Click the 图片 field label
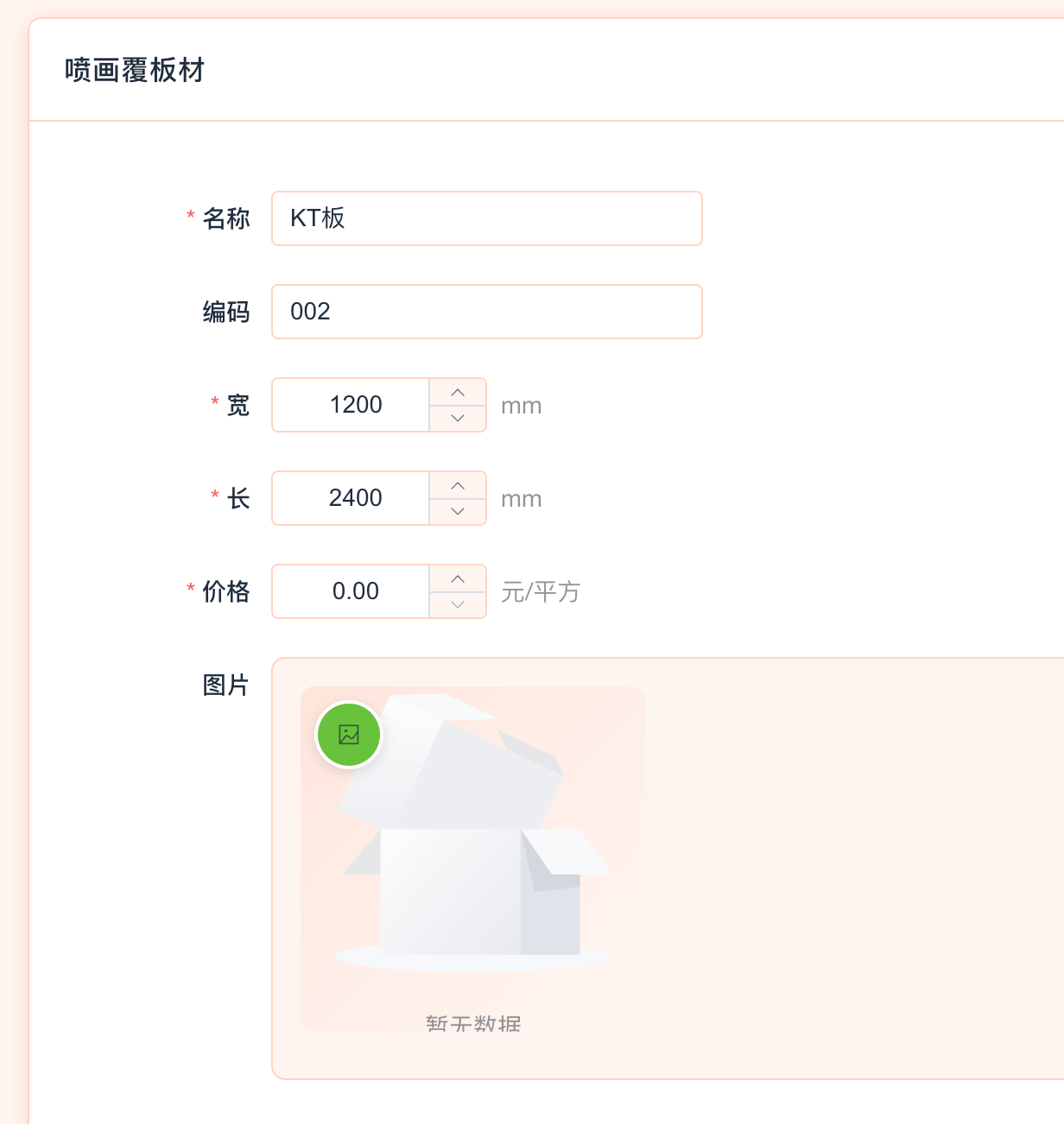This screenshot has height=1124, width=1064. click(225, 685)
